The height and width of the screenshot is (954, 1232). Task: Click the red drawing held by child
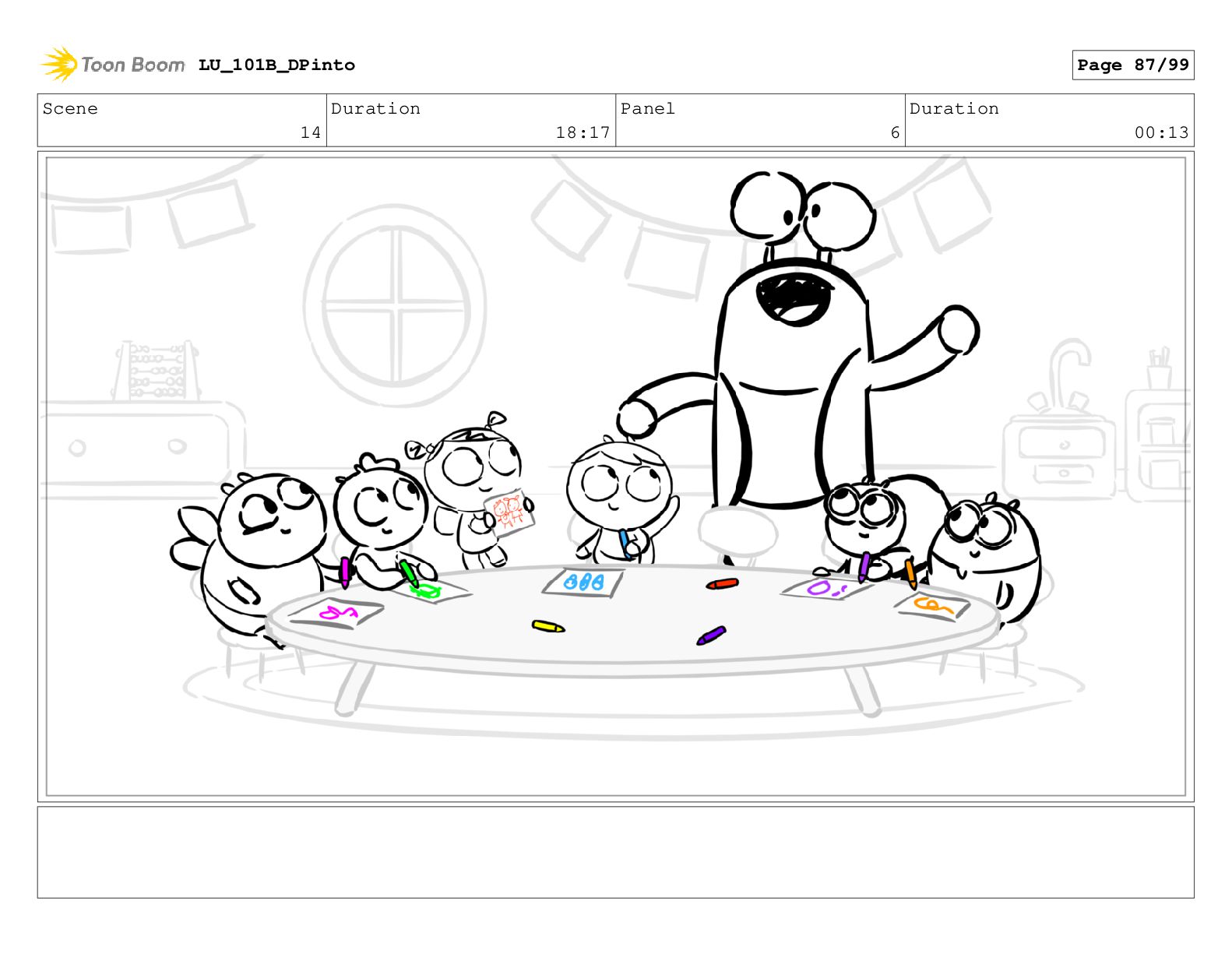click(509, 512)
